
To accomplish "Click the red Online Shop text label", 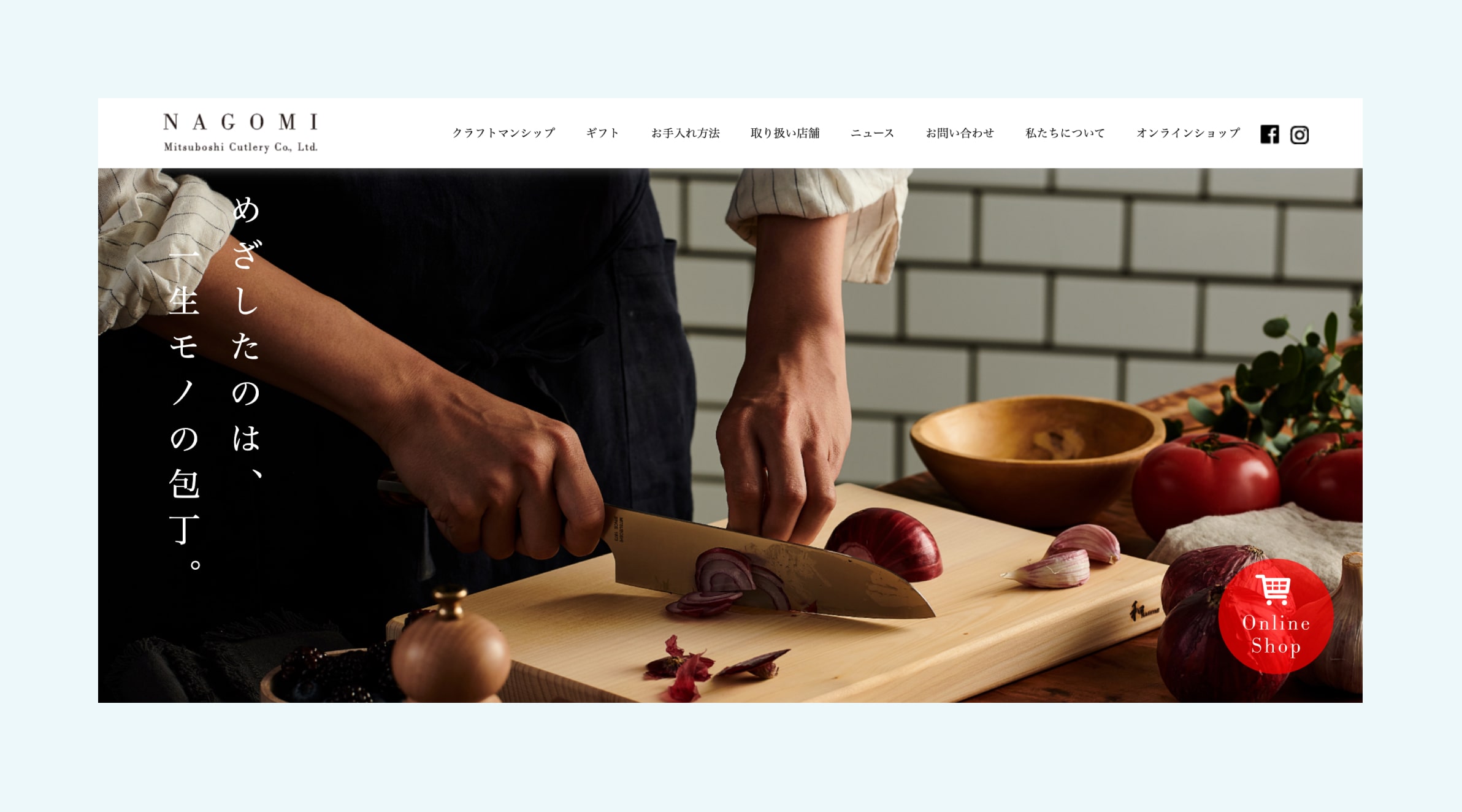I will click(x=1276, y=635).
